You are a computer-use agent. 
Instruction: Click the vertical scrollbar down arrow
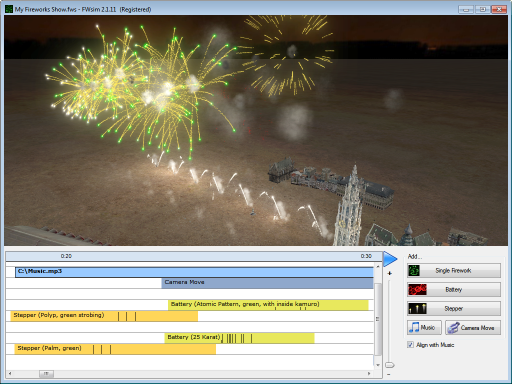coord(378,365)
